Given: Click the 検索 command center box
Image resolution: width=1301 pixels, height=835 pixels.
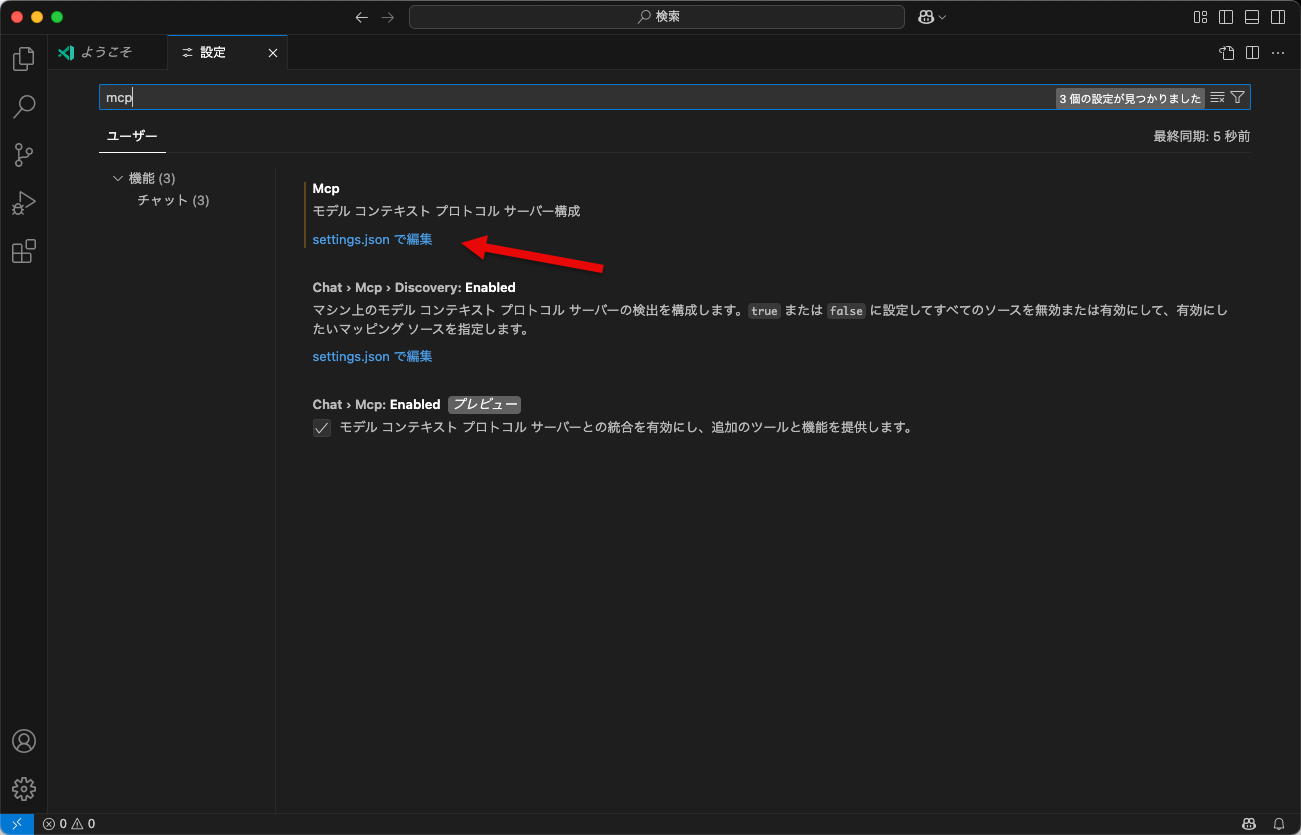Looking at the screenshot, I should tap(657, 17).
